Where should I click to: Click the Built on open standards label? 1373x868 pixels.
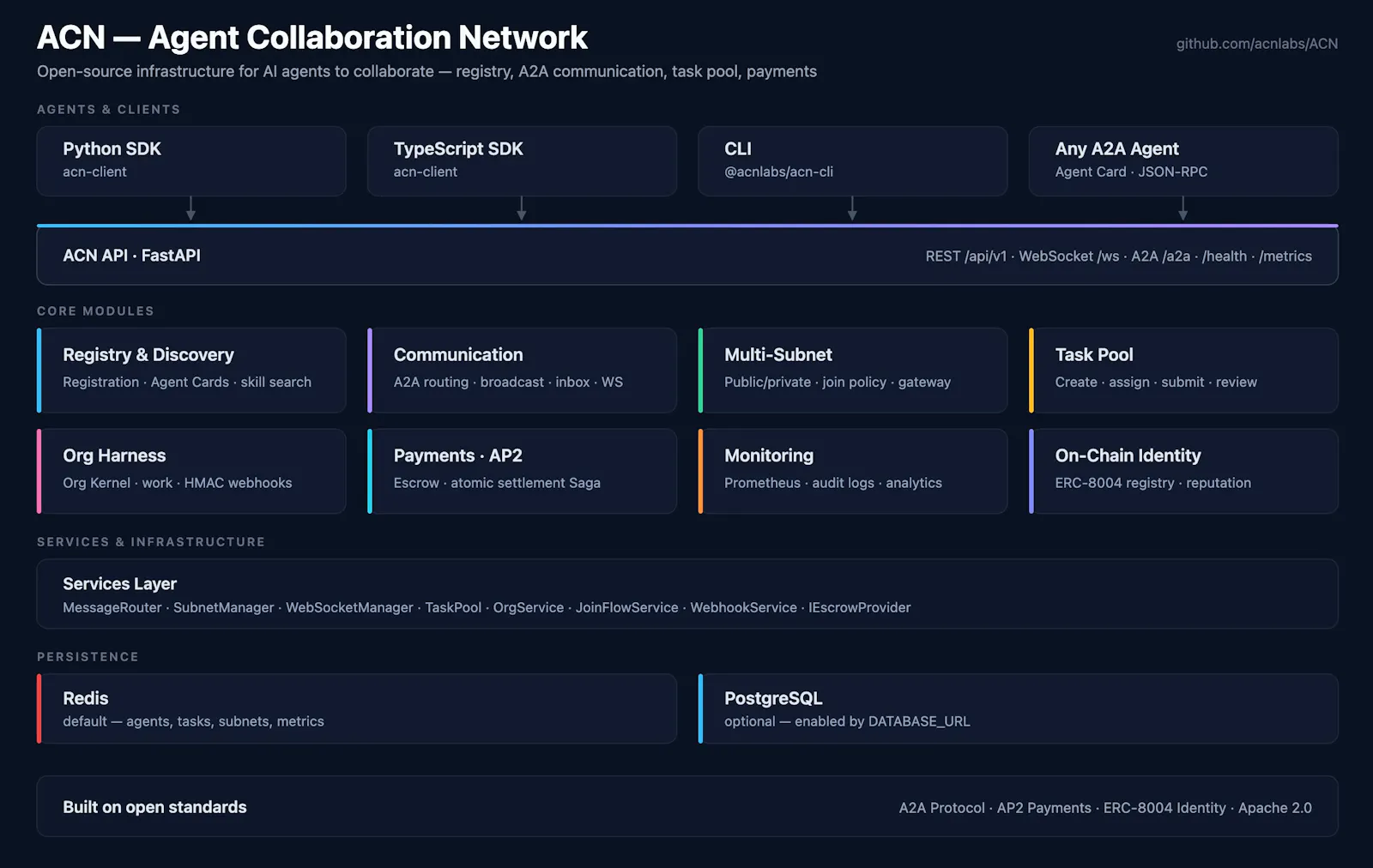click(x=154, y=807)
